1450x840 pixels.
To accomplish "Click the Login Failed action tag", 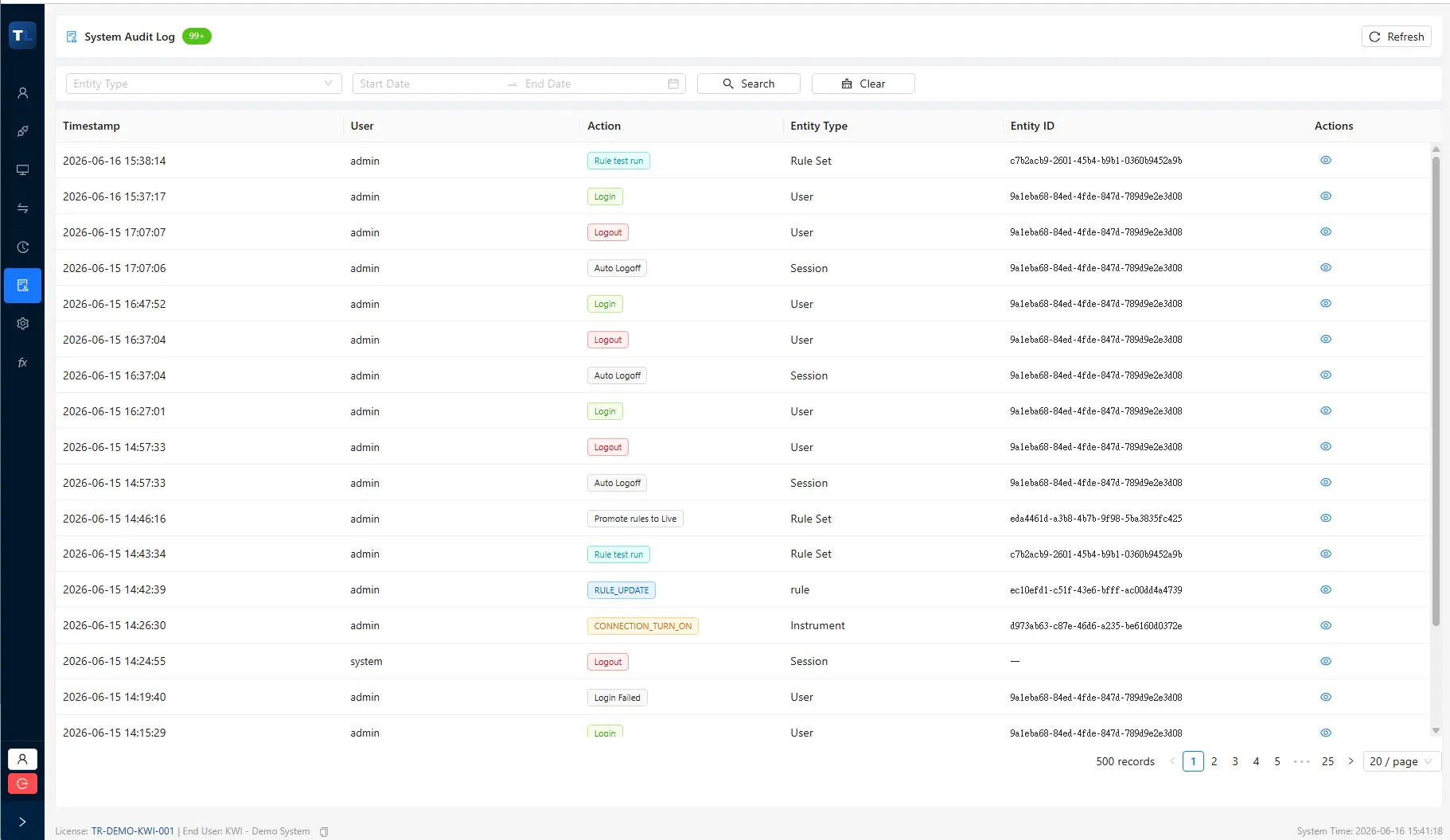I will pos(617,698).
